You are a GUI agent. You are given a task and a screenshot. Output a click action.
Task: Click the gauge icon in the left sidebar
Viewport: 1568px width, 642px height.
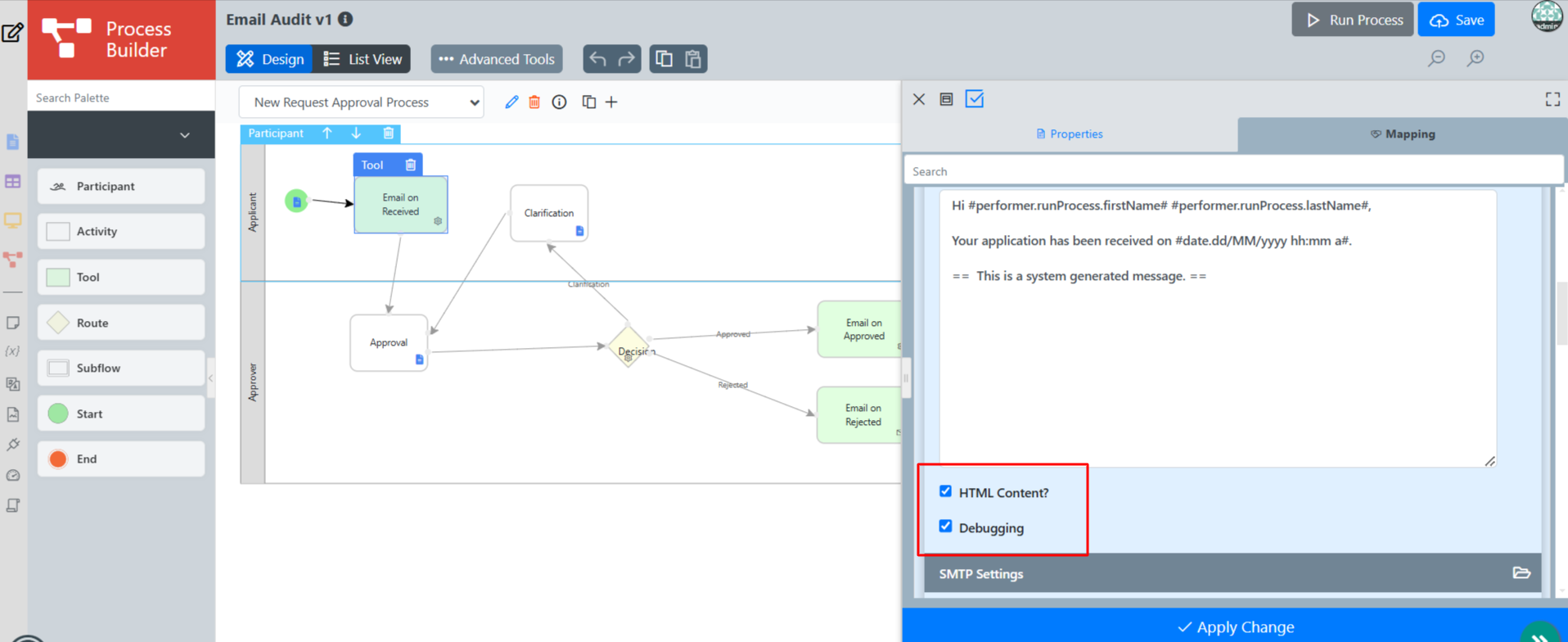12,475
